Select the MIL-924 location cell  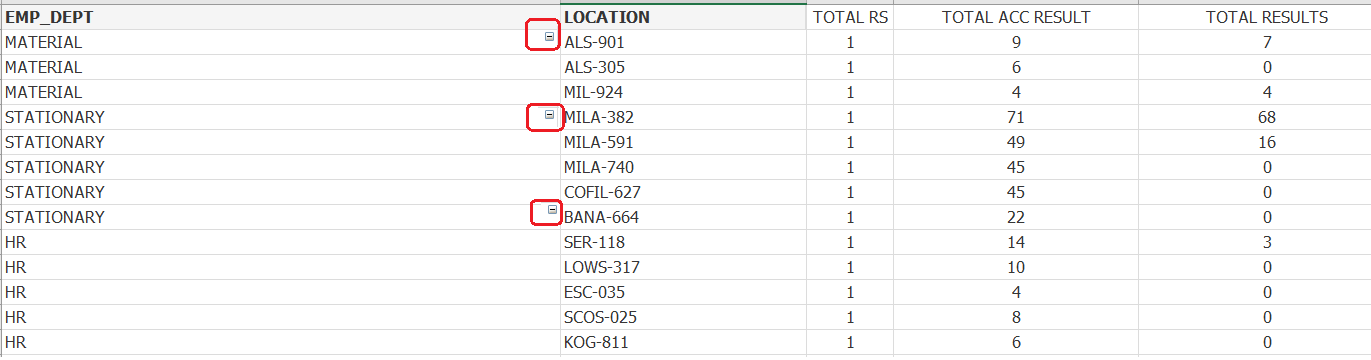[683, 92]
